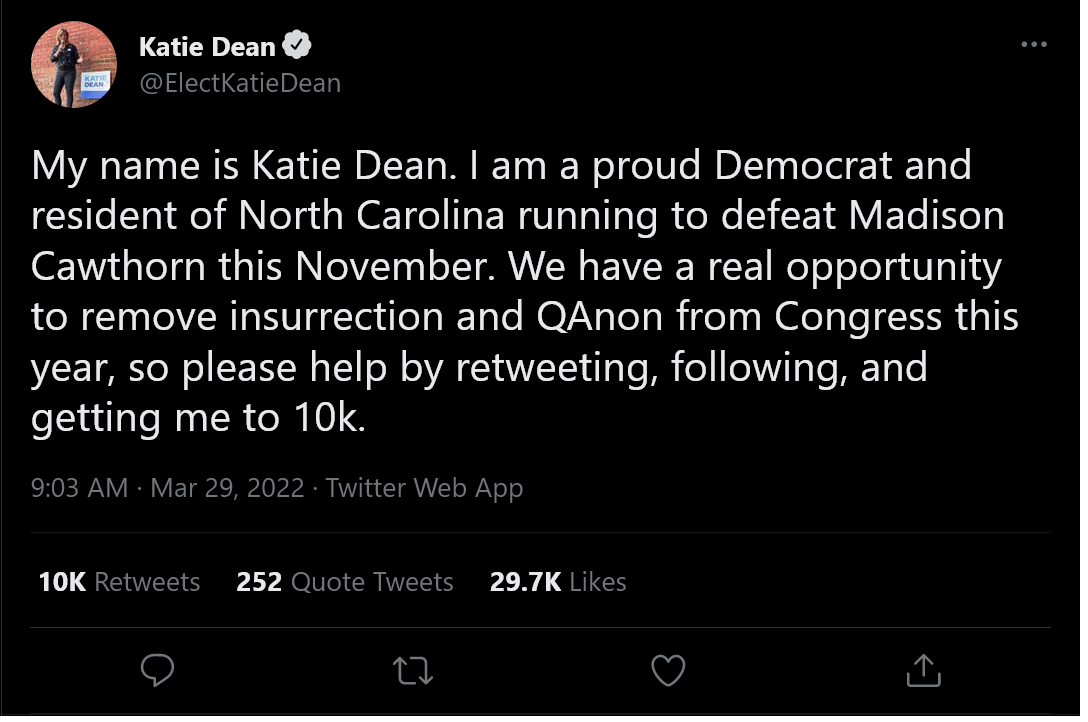Click the Likes label text
This screenshot has width=1088, height=722.
pyautogui.click(x=597, y=582)
